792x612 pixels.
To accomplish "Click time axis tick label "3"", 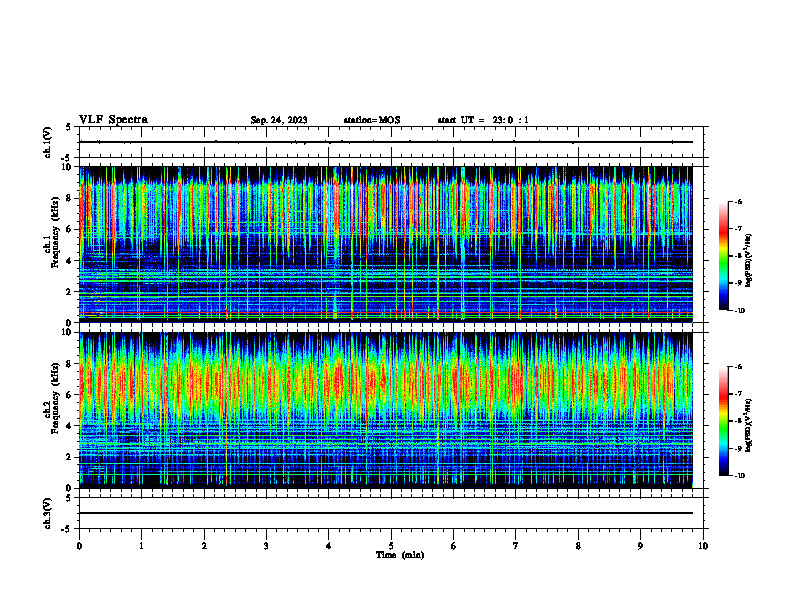I will [266, 546].
